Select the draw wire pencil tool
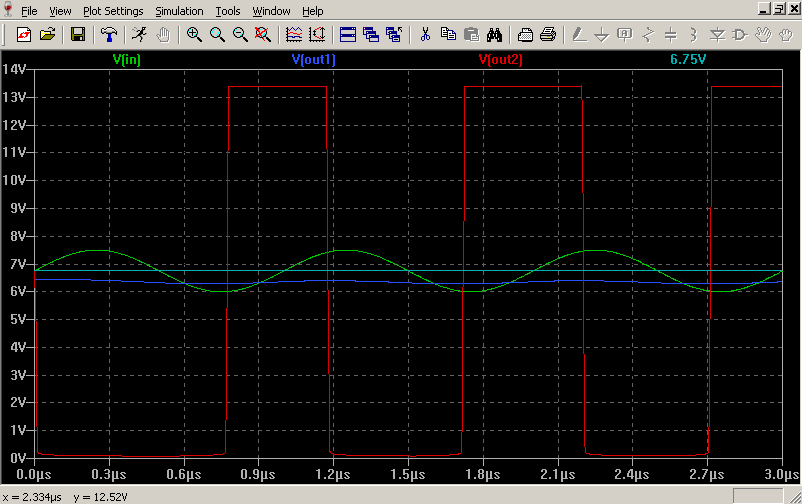 point(579,35)
